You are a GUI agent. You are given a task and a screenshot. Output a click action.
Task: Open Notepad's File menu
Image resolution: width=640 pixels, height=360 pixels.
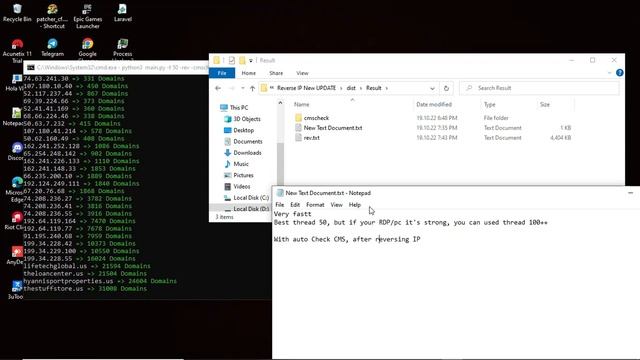[280, 204]
